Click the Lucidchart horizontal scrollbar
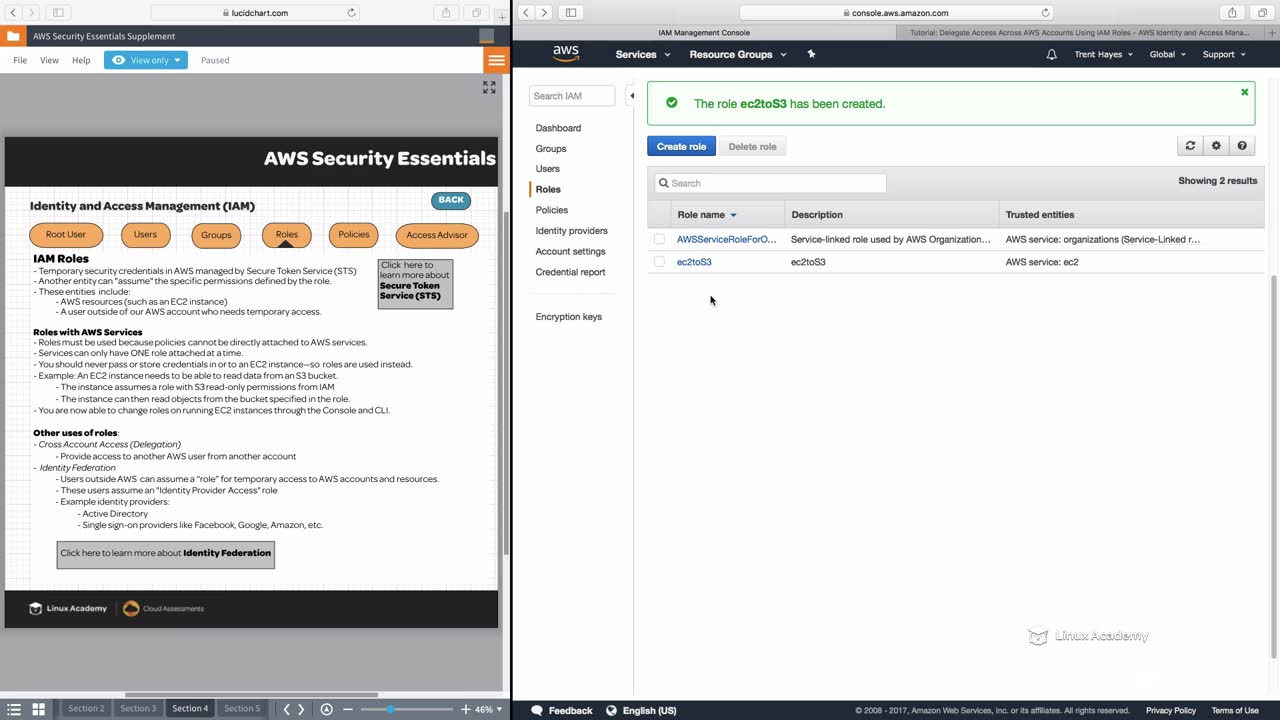Viewport: 1280px width, 720px height. pyautogui.click(x=251, y=694)
